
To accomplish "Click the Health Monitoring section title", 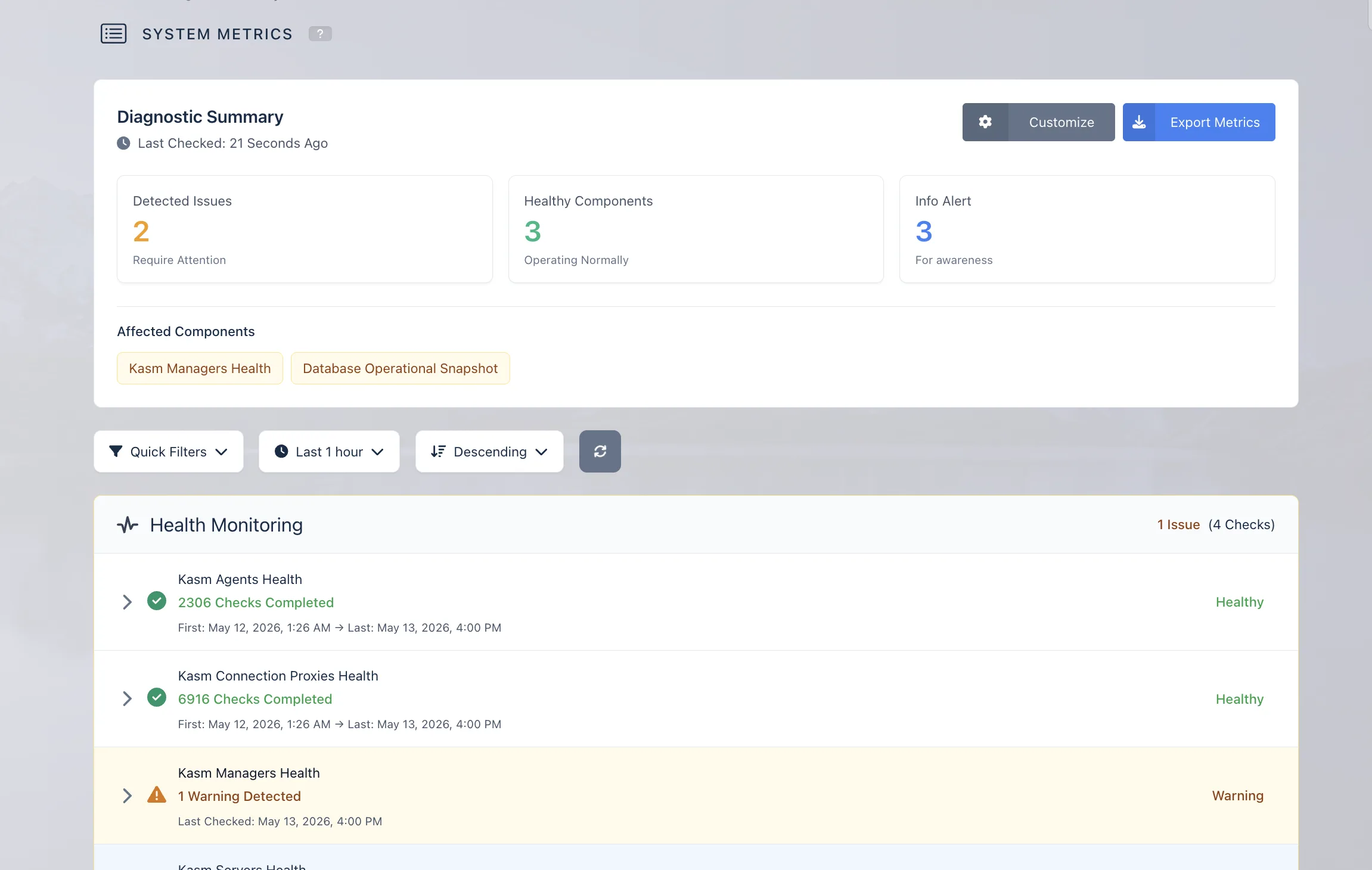I will (x=226, y=525).
